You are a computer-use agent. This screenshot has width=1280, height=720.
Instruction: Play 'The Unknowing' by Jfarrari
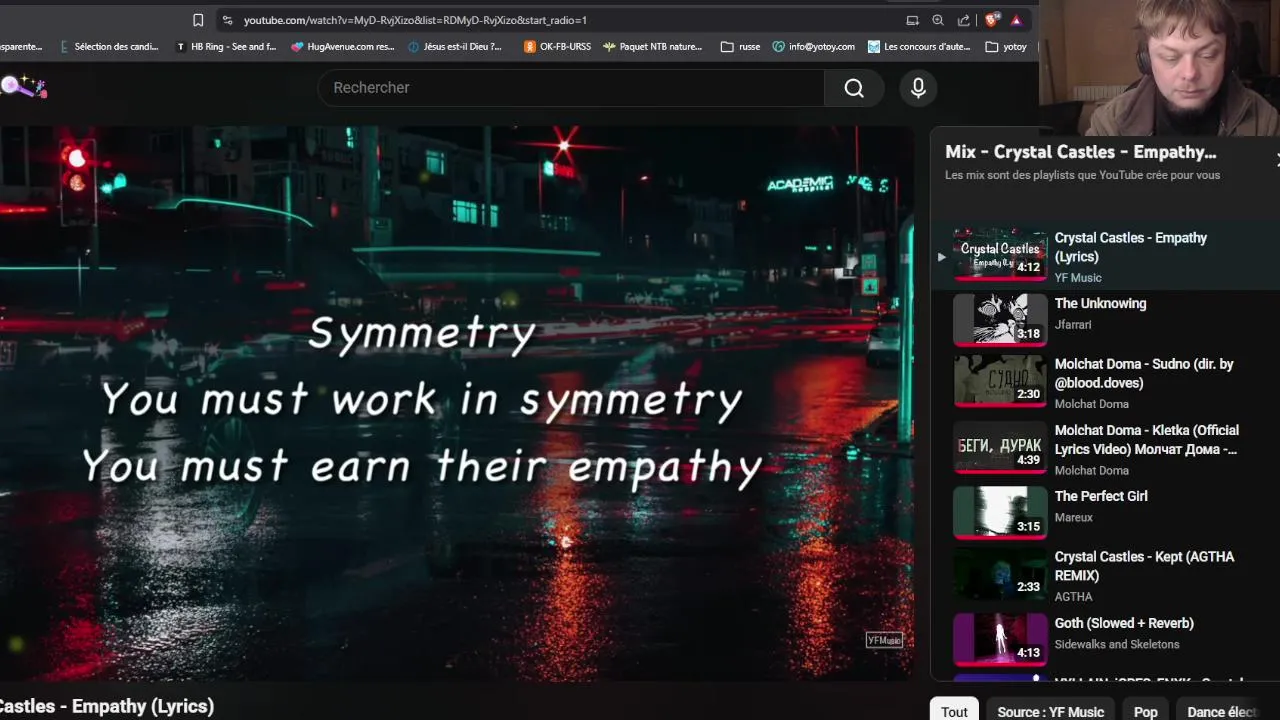coord(1100,303)
